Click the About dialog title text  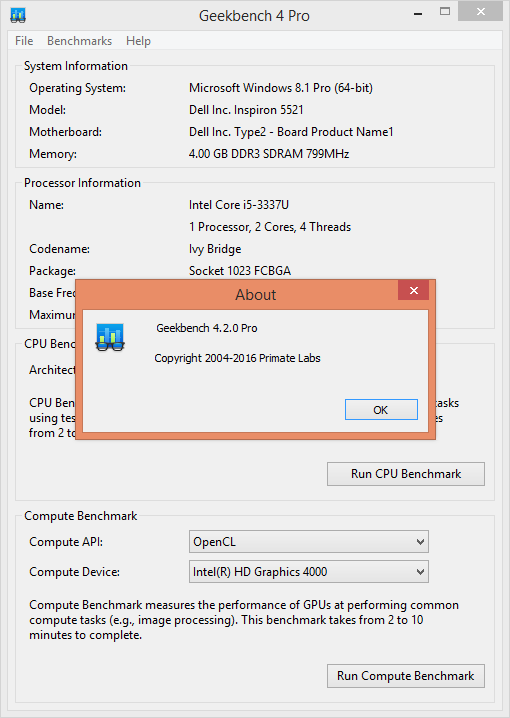255,295
